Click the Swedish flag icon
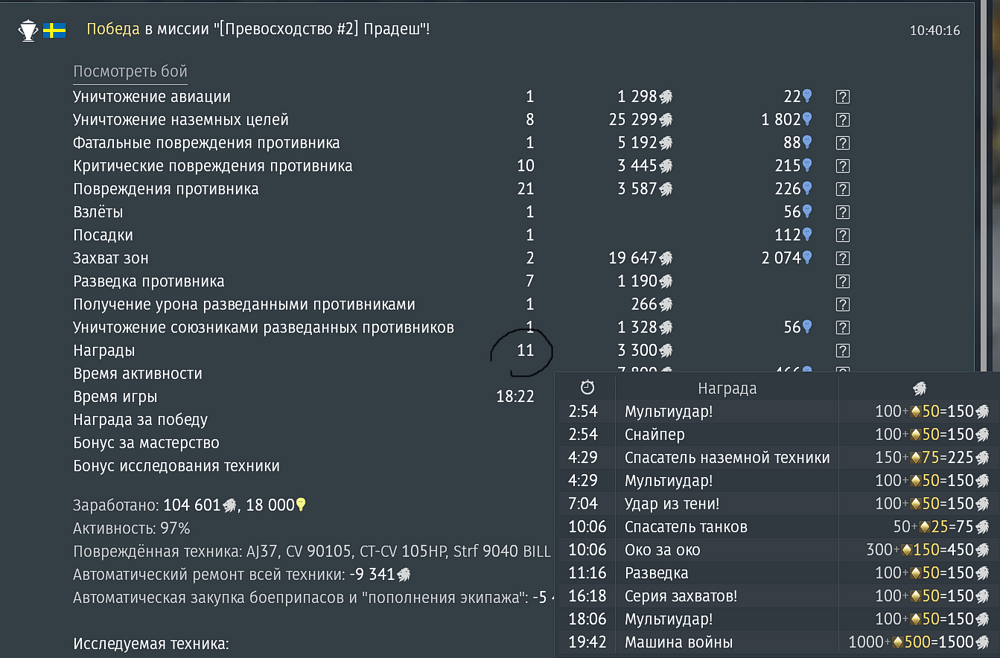The image size is (1000, 658). point(54,31)
